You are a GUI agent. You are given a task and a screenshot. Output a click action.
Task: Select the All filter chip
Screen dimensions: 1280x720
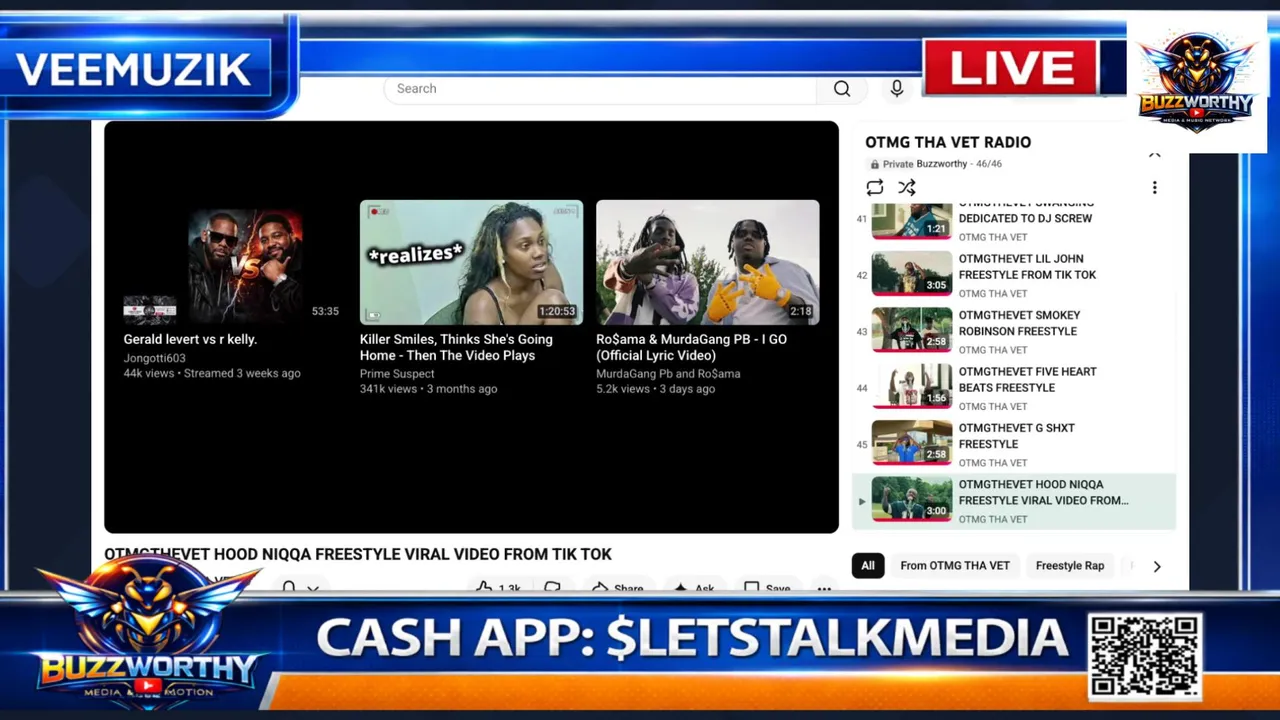[868, 566]
